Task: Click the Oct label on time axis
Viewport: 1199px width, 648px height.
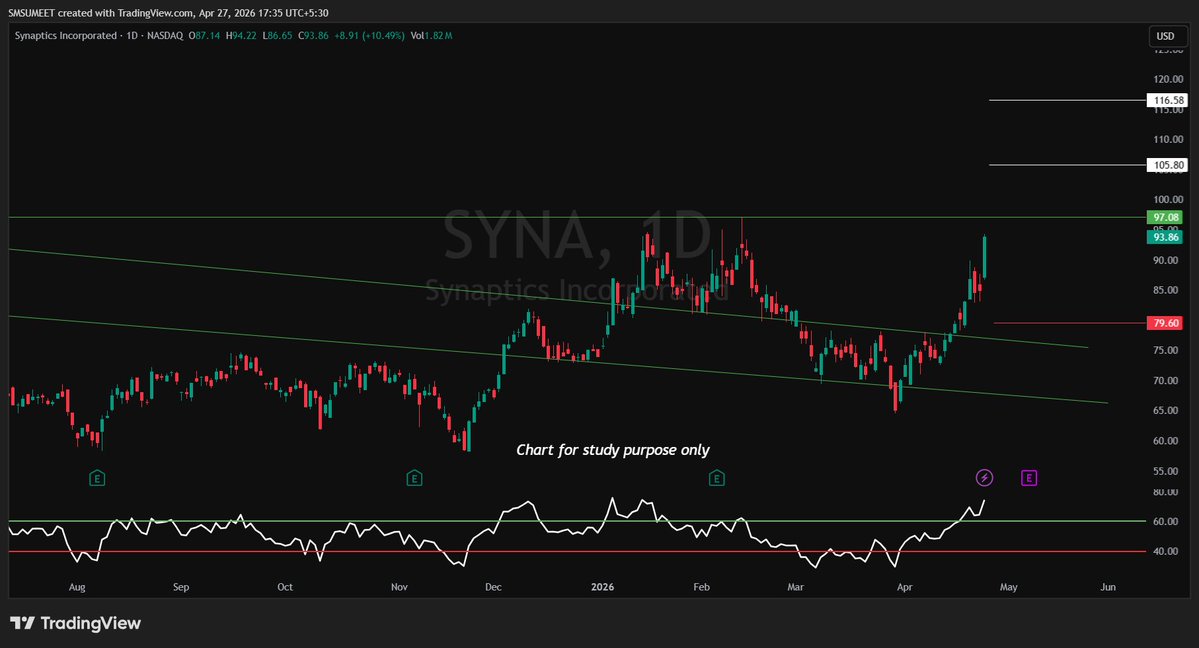Action: coord(284,587)
